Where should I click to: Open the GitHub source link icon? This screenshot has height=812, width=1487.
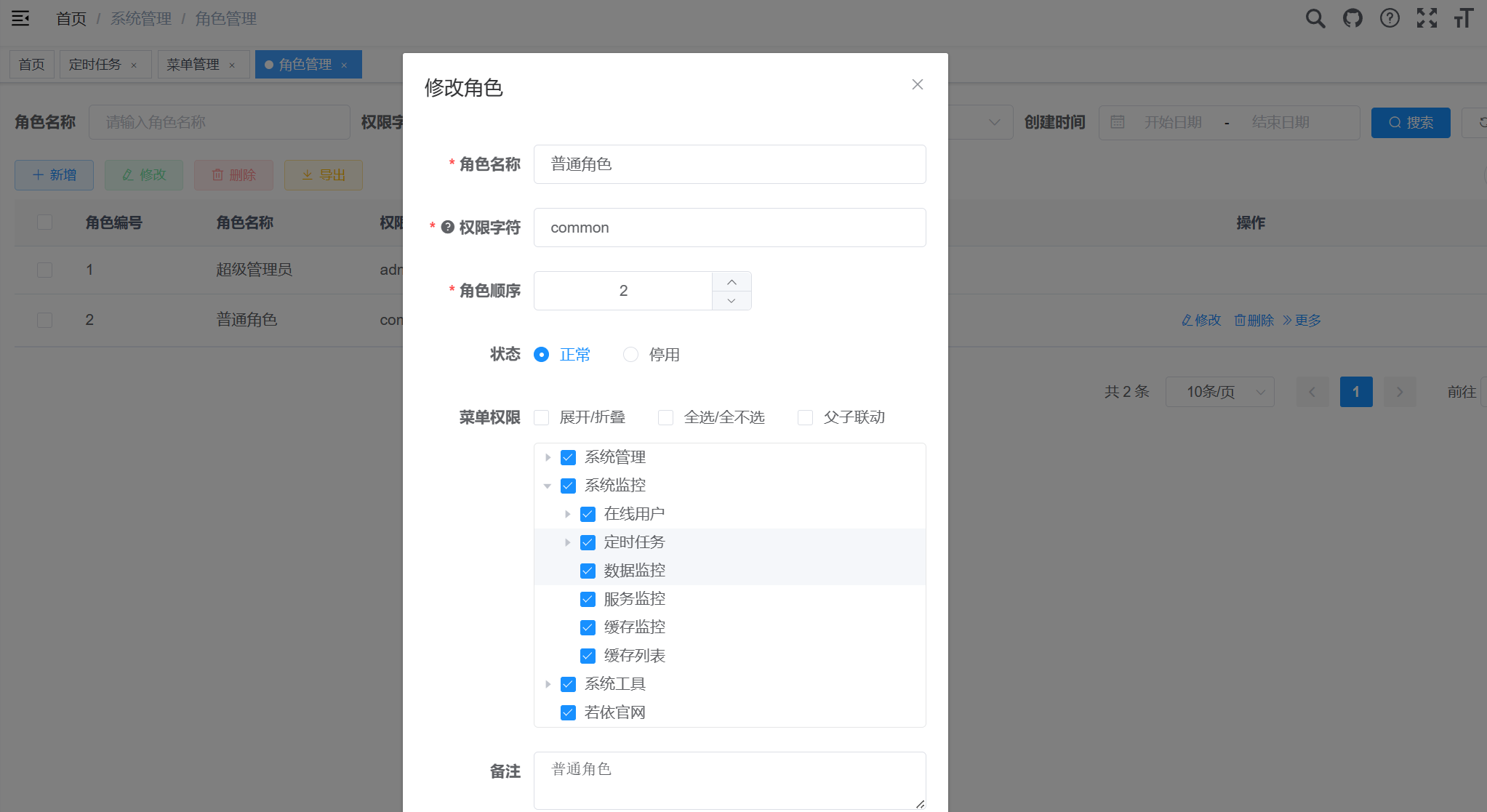pyautogui.click(x=1352, y=18)
